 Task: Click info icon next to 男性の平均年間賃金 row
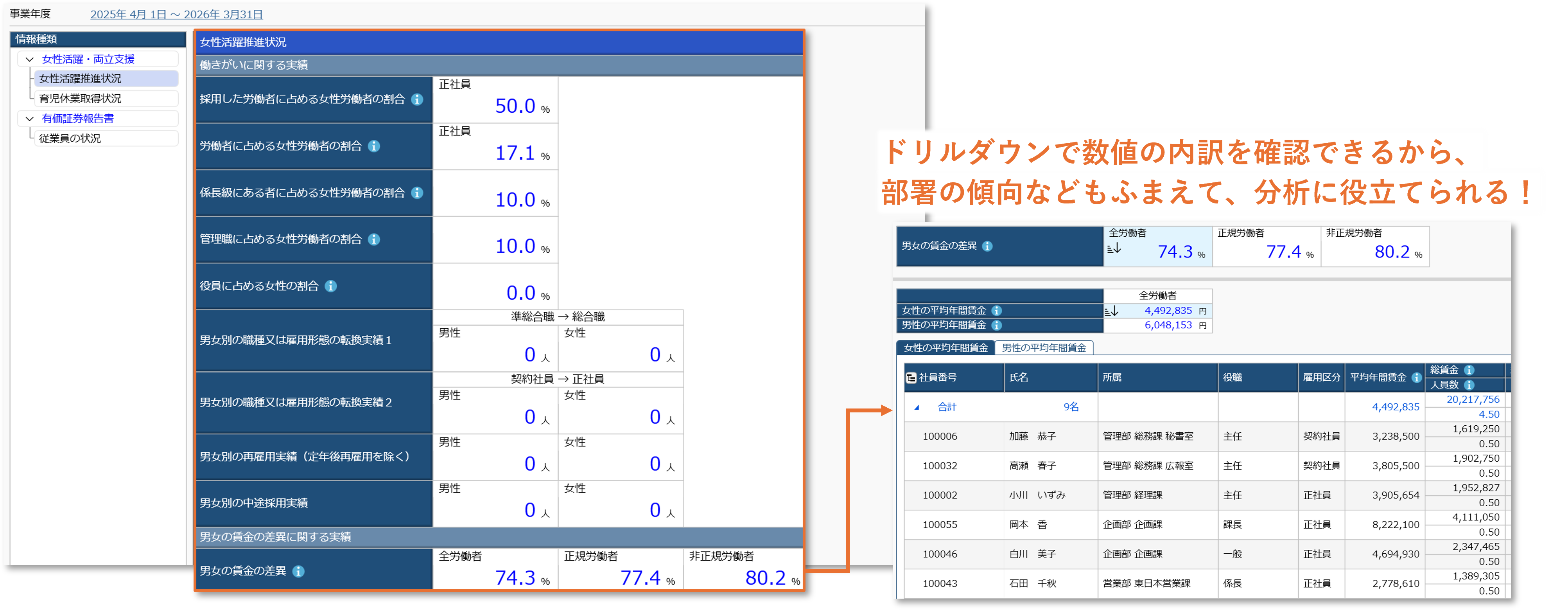[x=996, y=326]
